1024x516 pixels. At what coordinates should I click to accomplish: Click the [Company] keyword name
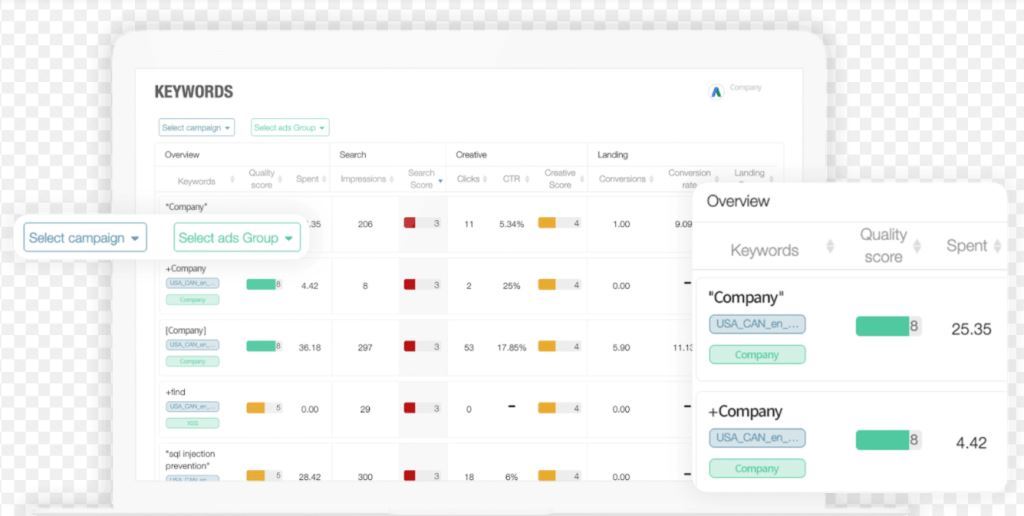[x=185, y=331]
